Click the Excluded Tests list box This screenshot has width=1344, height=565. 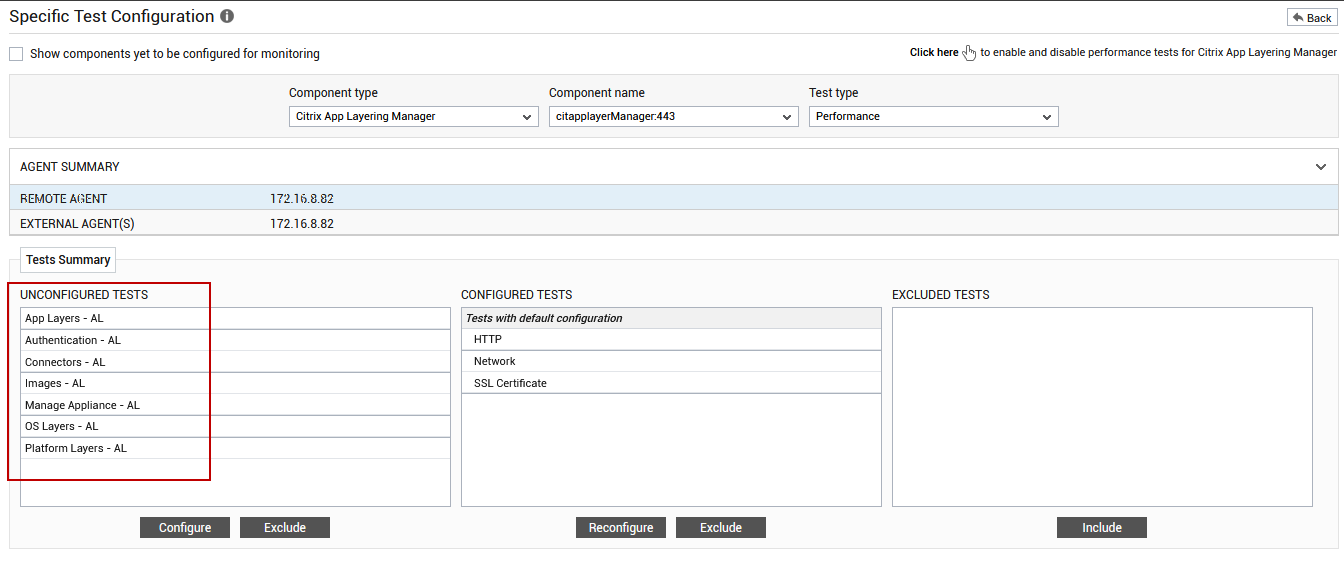[x=1102, y=407]
